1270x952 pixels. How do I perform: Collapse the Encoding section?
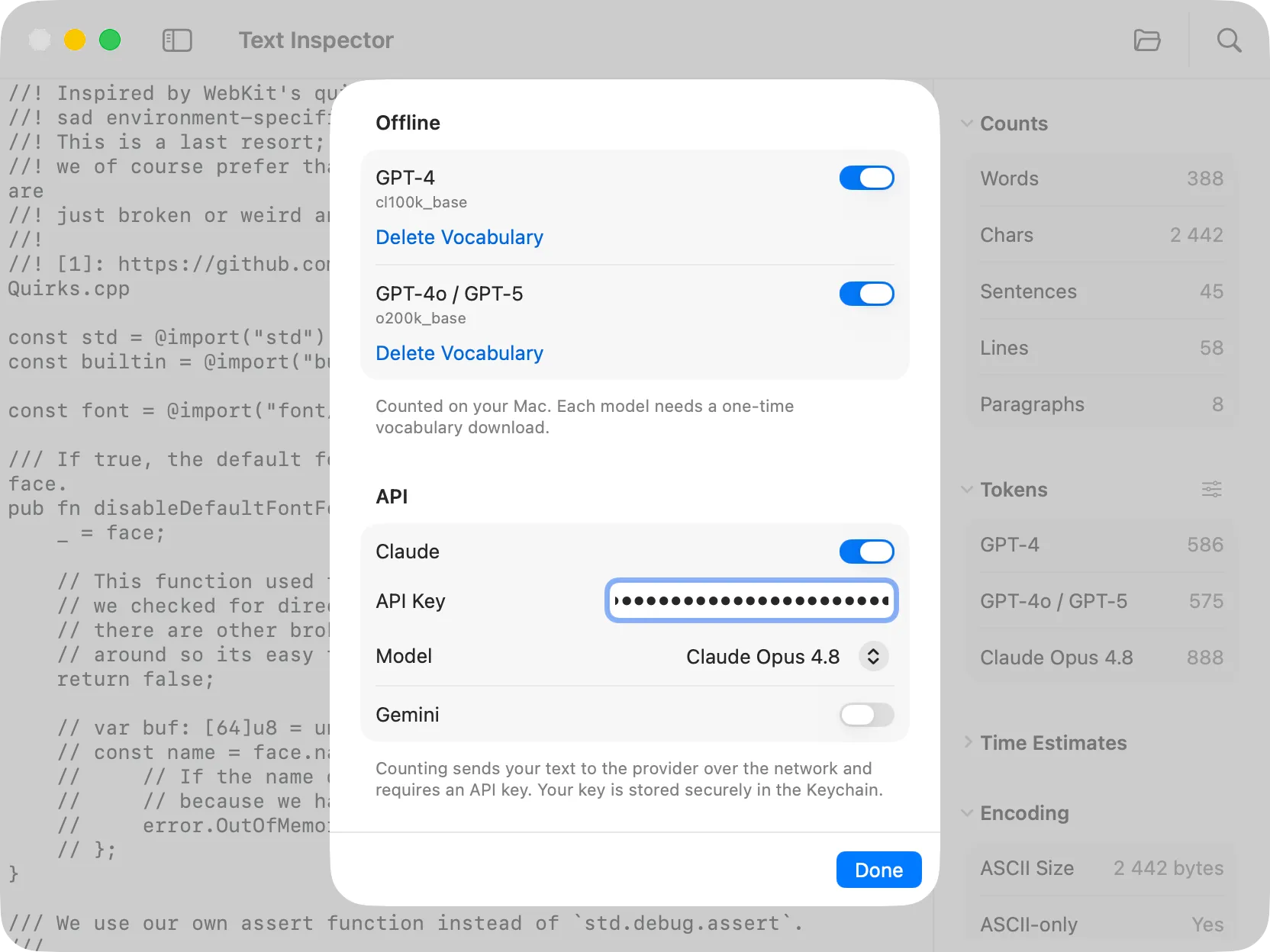[967, 813]
